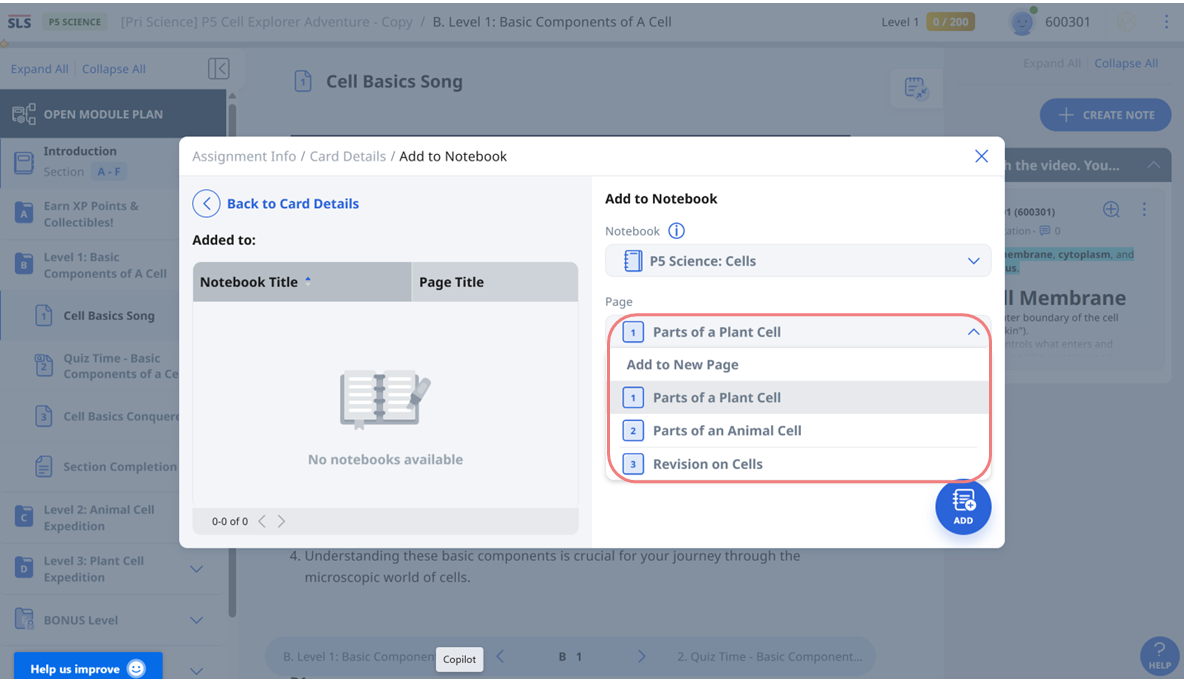Expand Level 3: Plant Cell Expedition section
The width and height of the screenshot is (1184, 682).
196,569
